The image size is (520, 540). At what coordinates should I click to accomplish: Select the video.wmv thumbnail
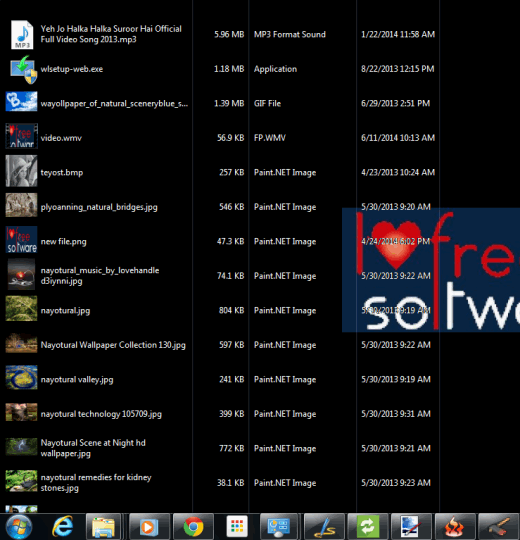[x=21, y=136]
